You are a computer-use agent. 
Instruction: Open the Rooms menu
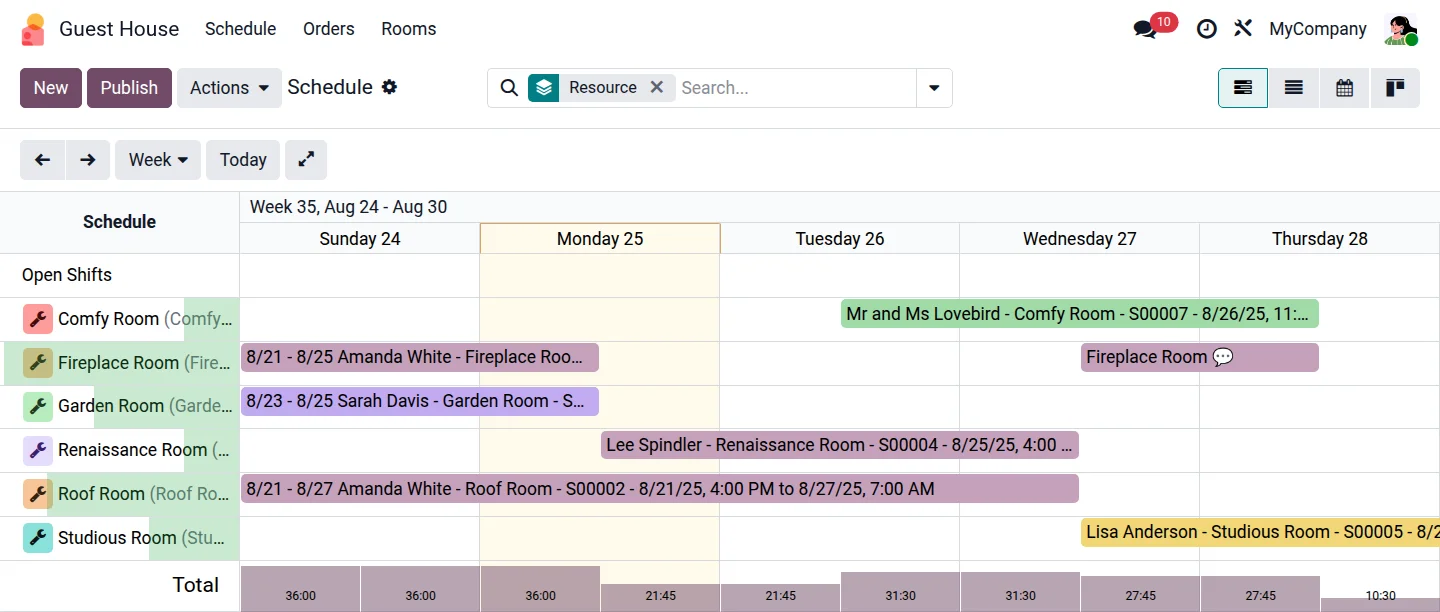[x=408, y=29]
